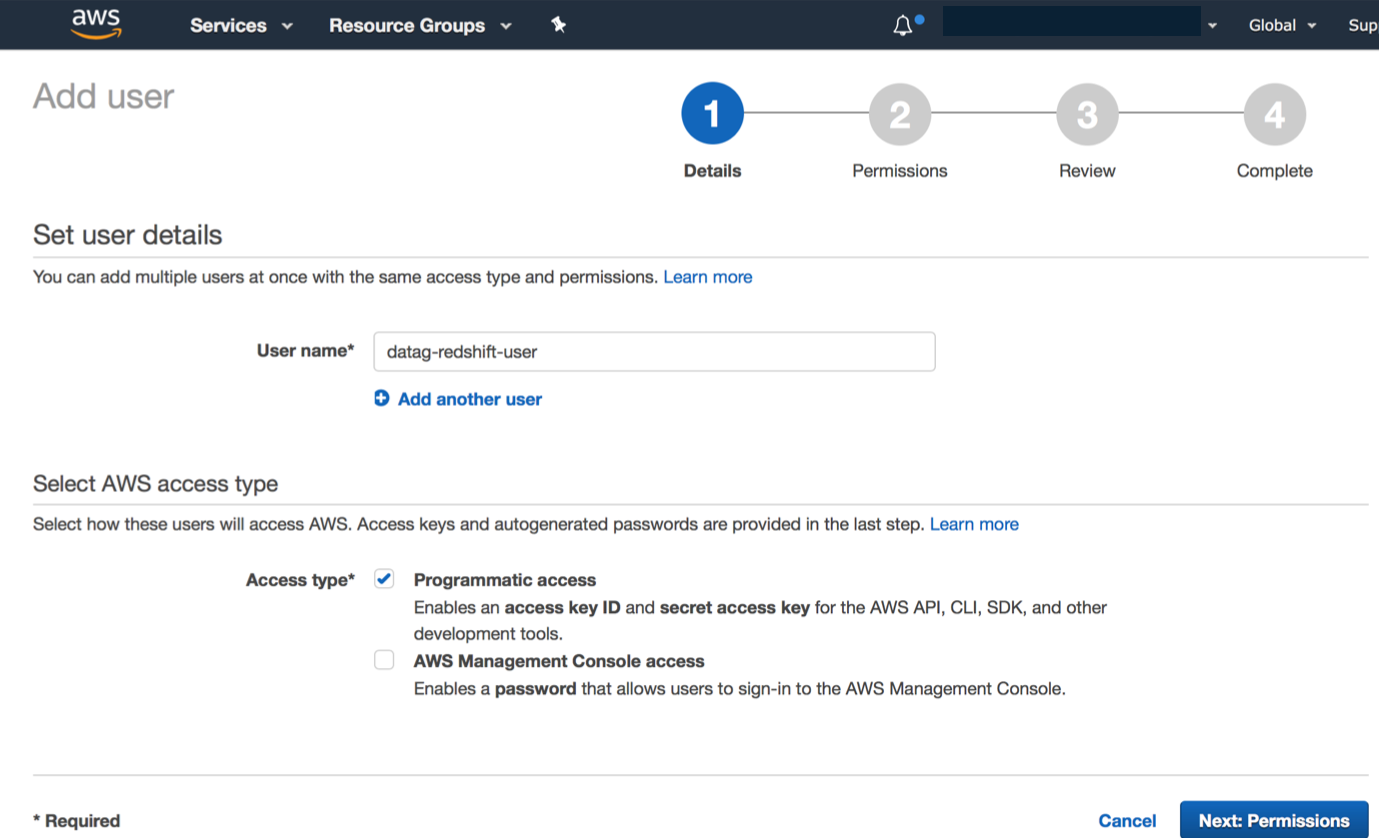The height and width of the screenshot is (838, 1379).
Task: Open Learn more link under Set user details
Action: (707, 277)
